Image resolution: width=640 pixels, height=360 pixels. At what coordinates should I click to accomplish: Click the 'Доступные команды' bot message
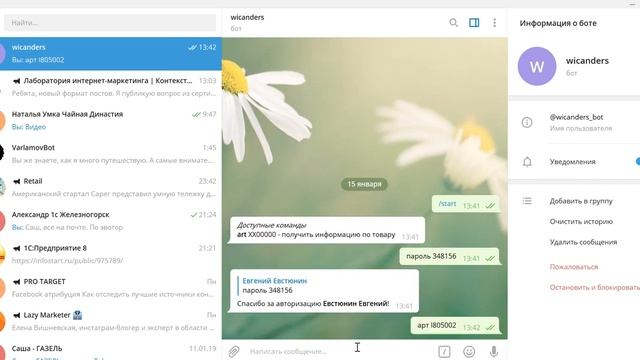pyautogui.click(x=327, y=230)
